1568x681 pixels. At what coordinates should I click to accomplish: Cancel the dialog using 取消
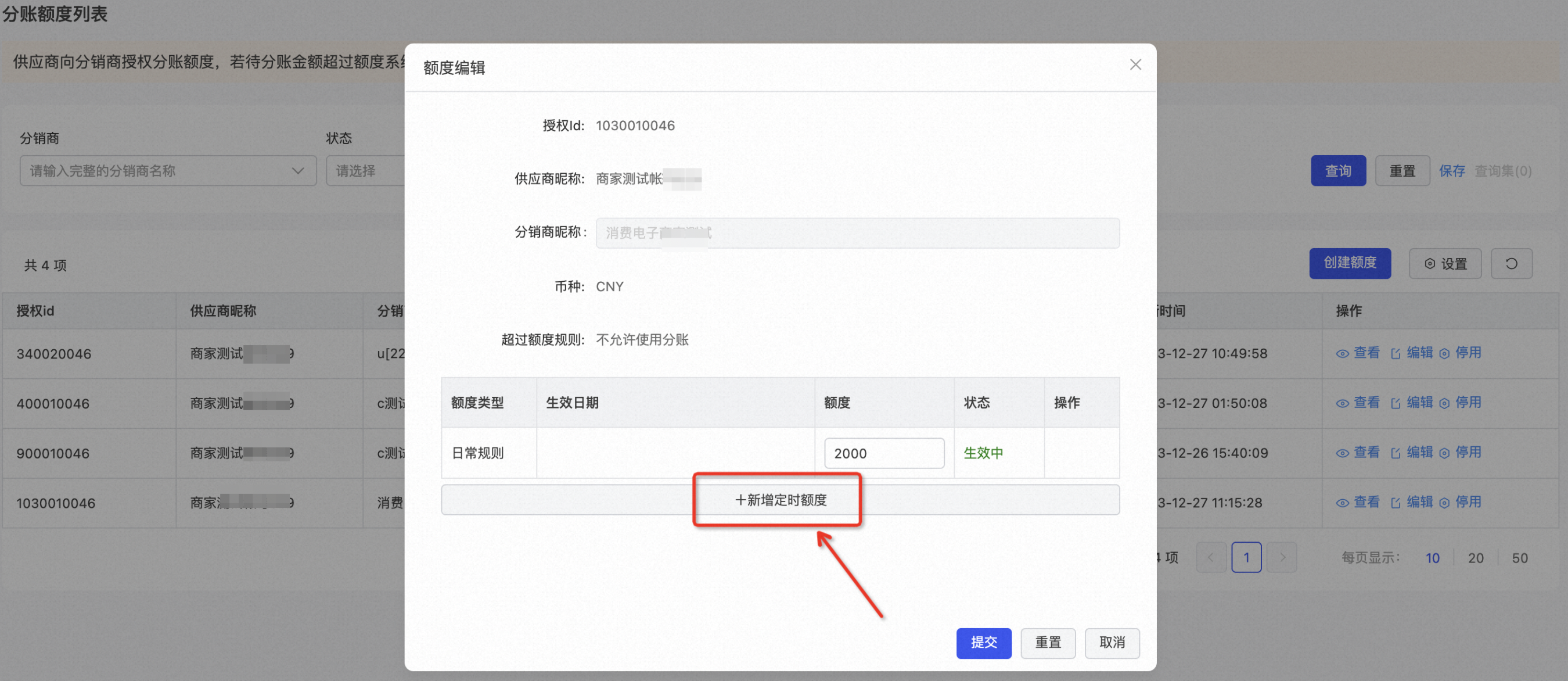pos(1112,643)
